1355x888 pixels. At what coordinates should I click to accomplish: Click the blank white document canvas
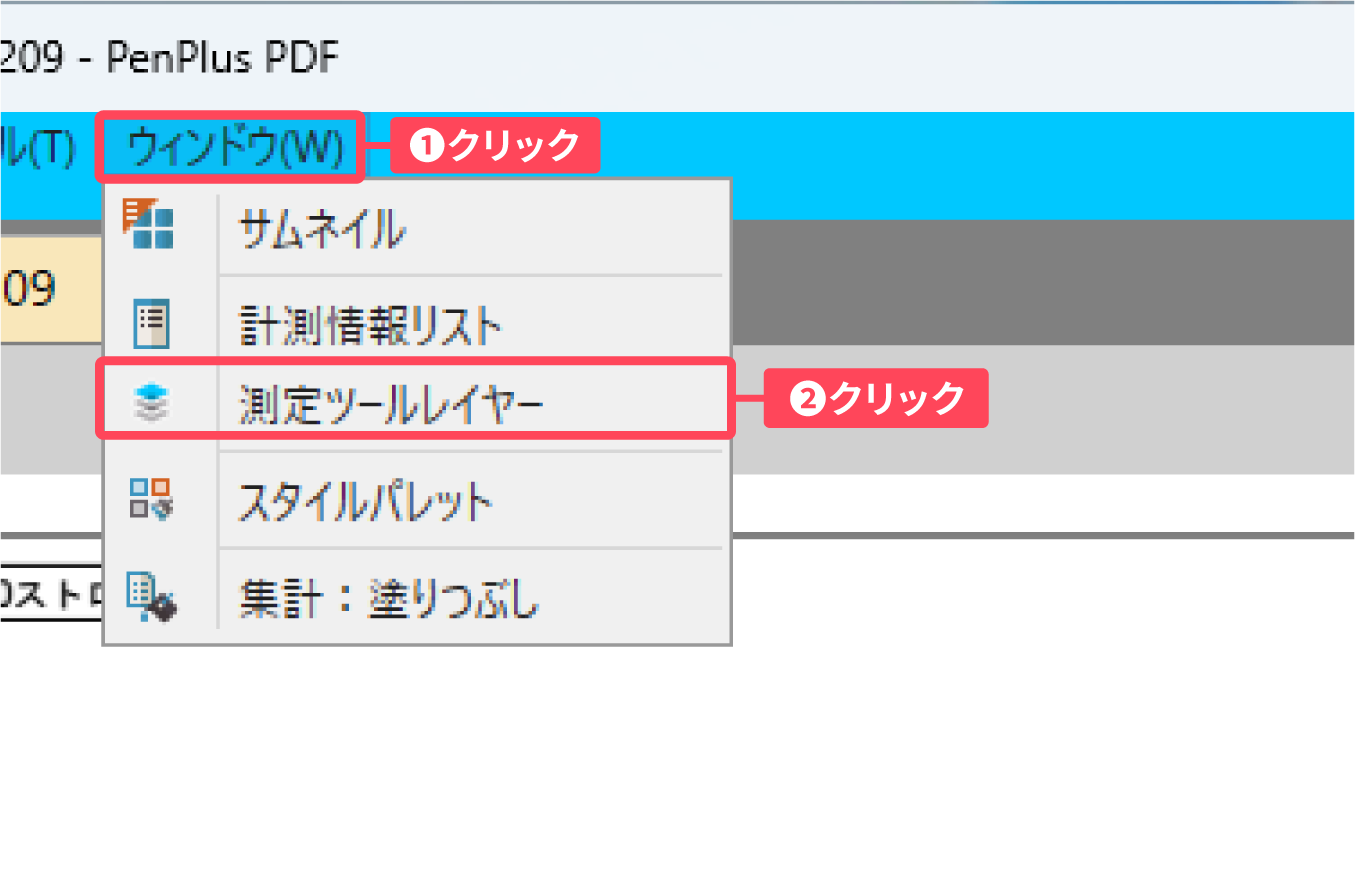pyautogui.click(x=1000, y=720)
